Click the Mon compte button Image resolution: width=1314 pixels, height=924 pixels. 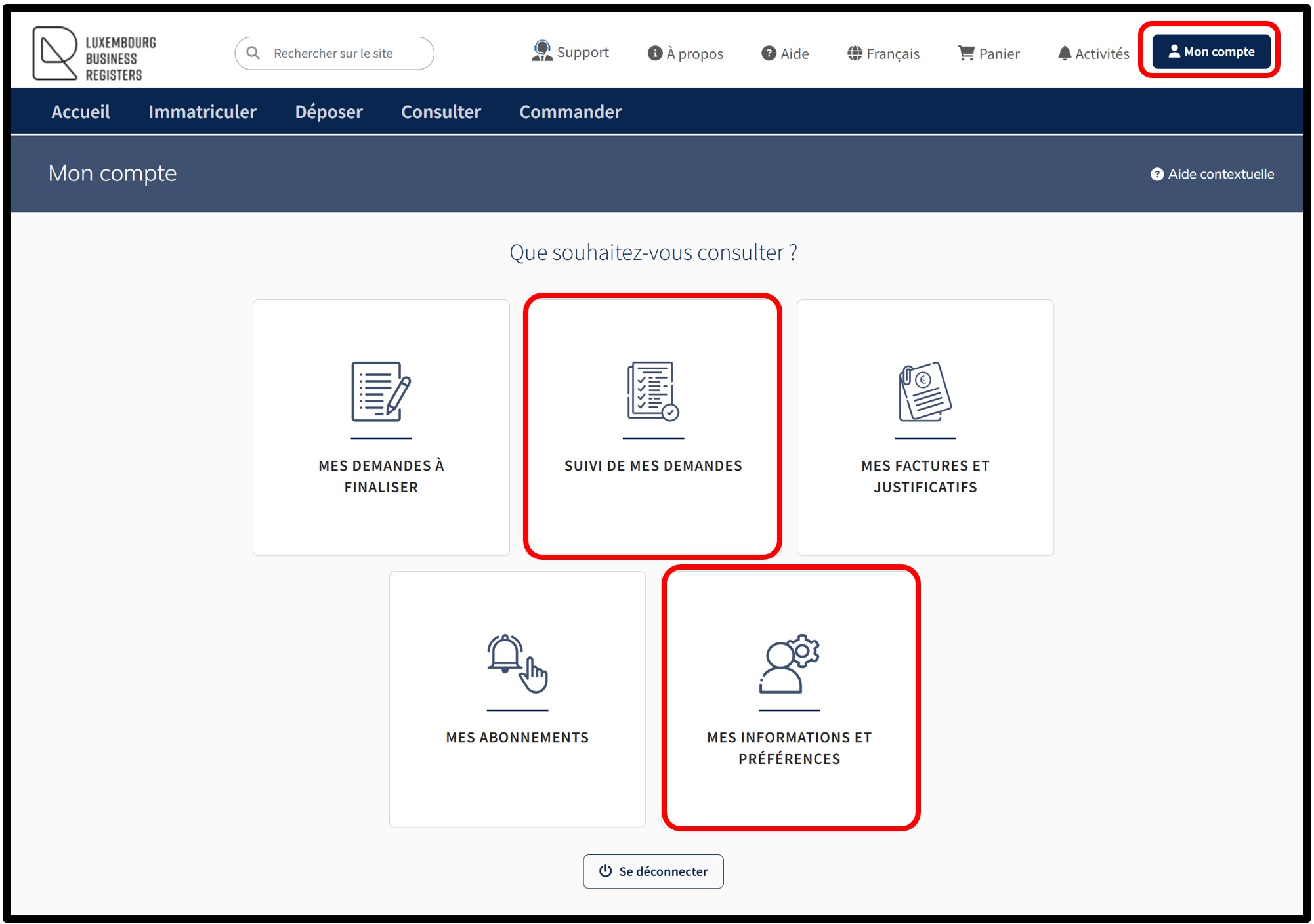[x=1211, y=51]
